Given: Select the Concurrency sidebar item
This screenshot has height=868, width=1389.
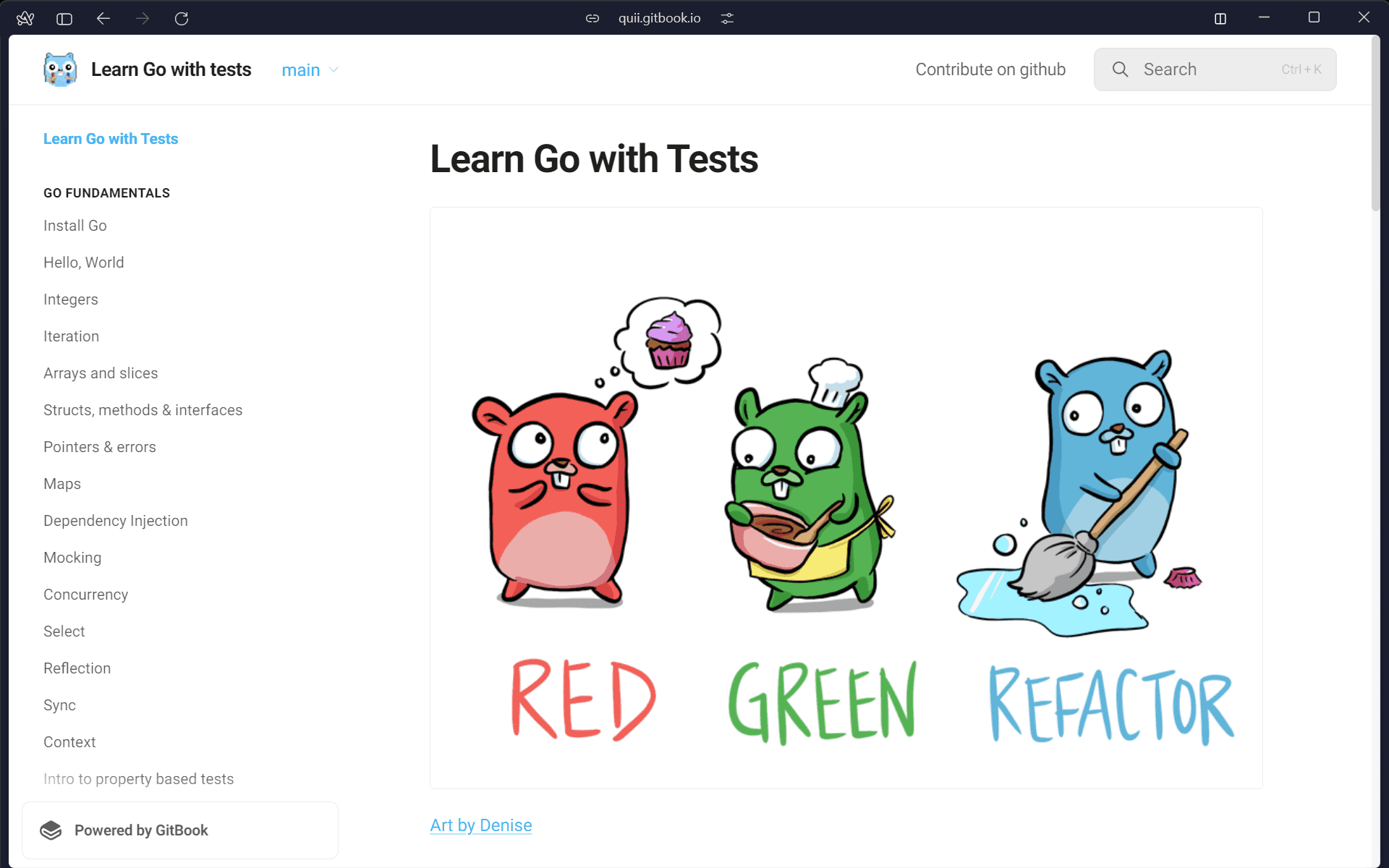Looking at the screenshot, I should click(x=85, y=594).
